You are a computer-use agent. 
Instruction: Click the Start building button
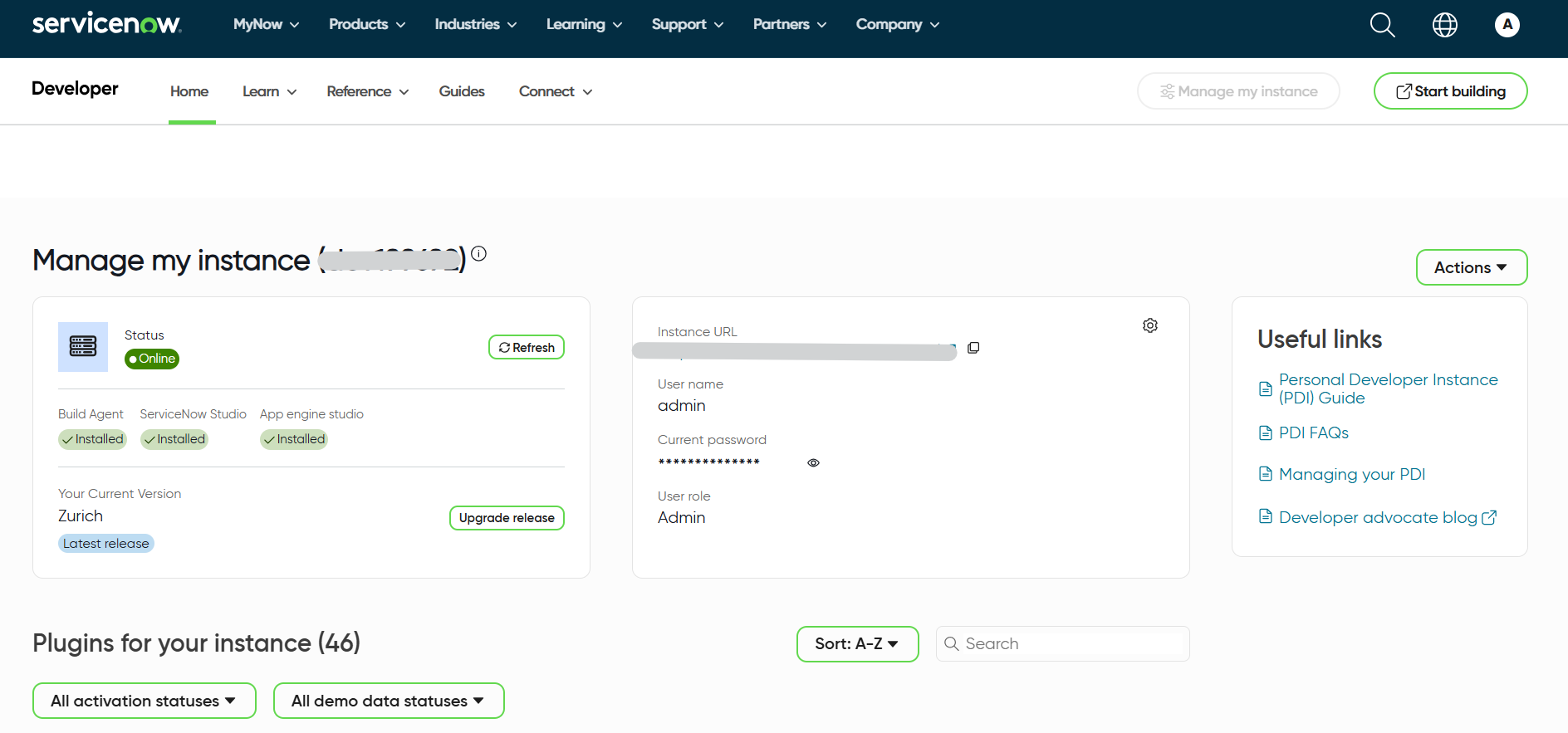(x=1451, y=91)
